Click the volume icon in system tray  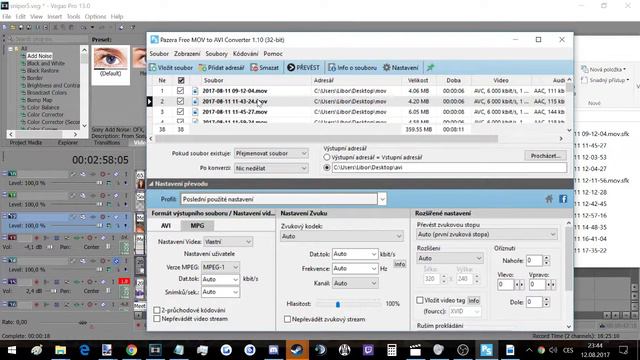pos(553,350)
